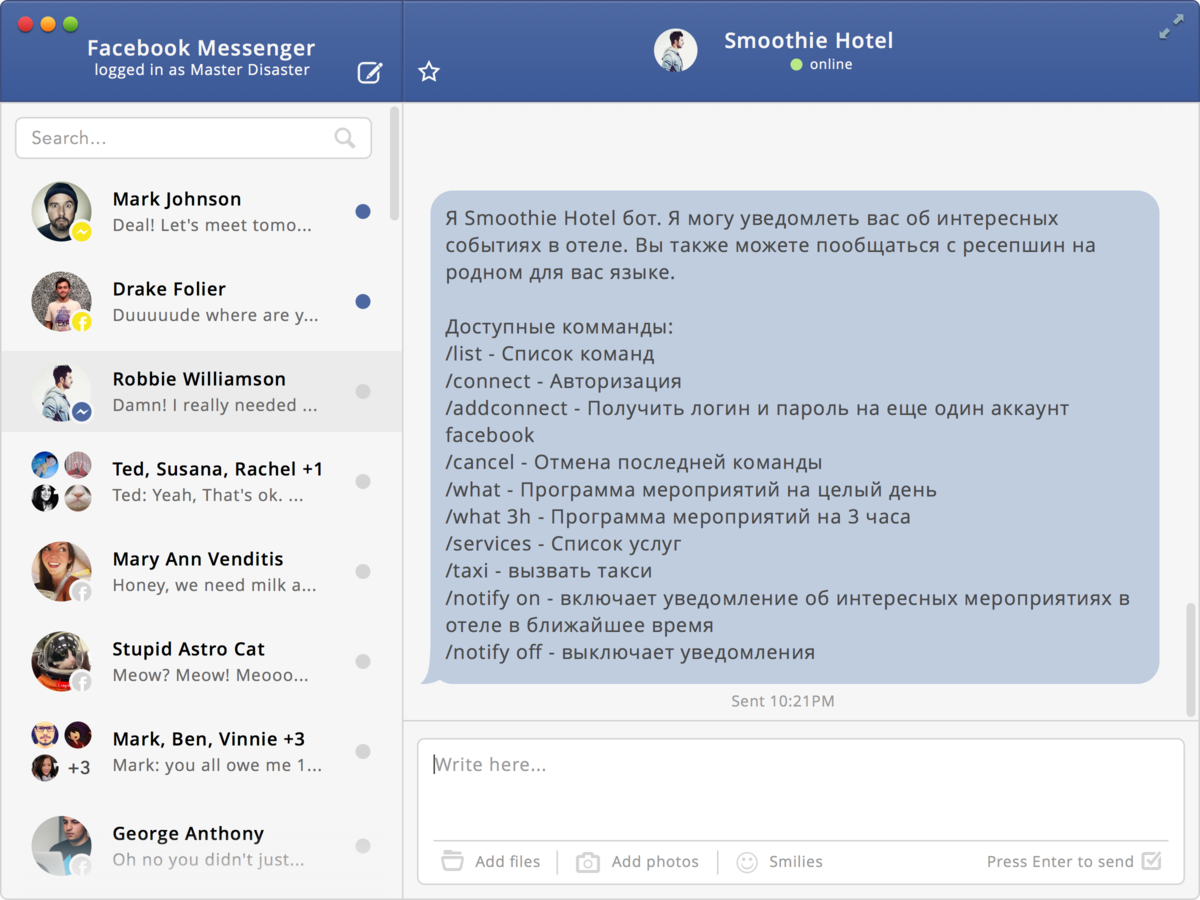Click Drake Folier's avatar
The image size is (1200, 900).
[61, 301]
